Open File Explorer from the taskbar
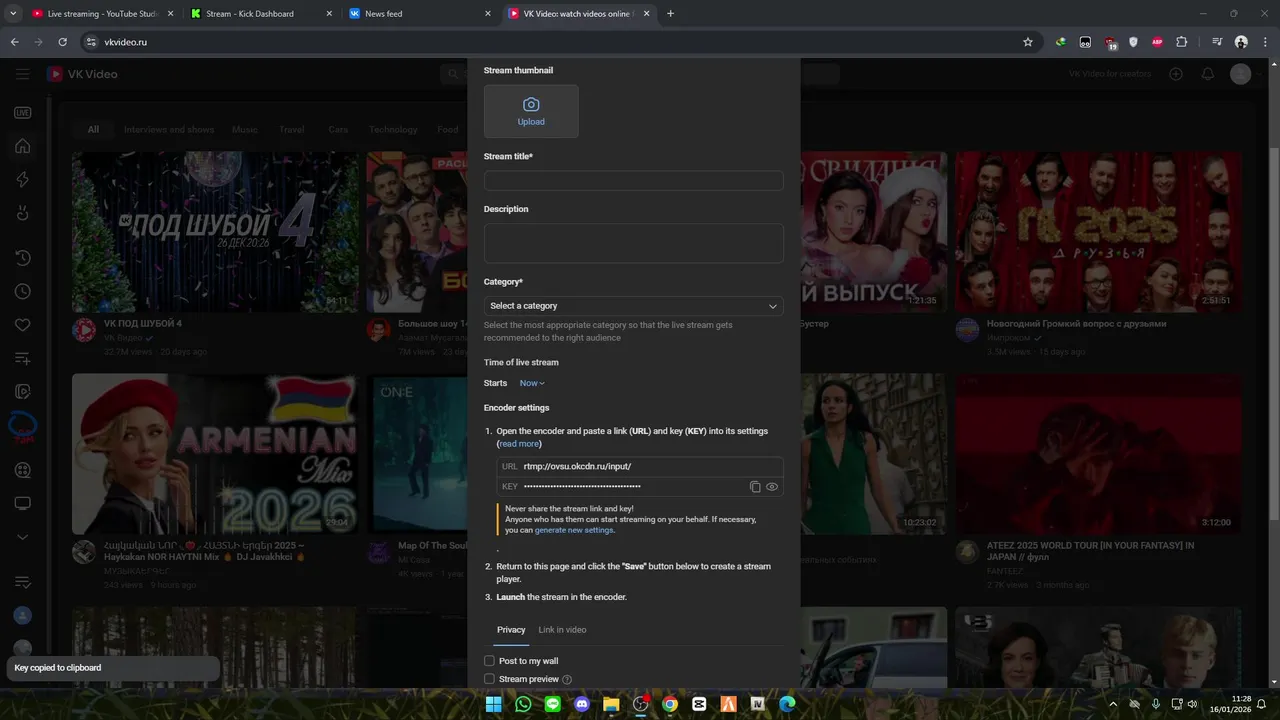This screenshot has height=720, width=1280. pos(611,704)
